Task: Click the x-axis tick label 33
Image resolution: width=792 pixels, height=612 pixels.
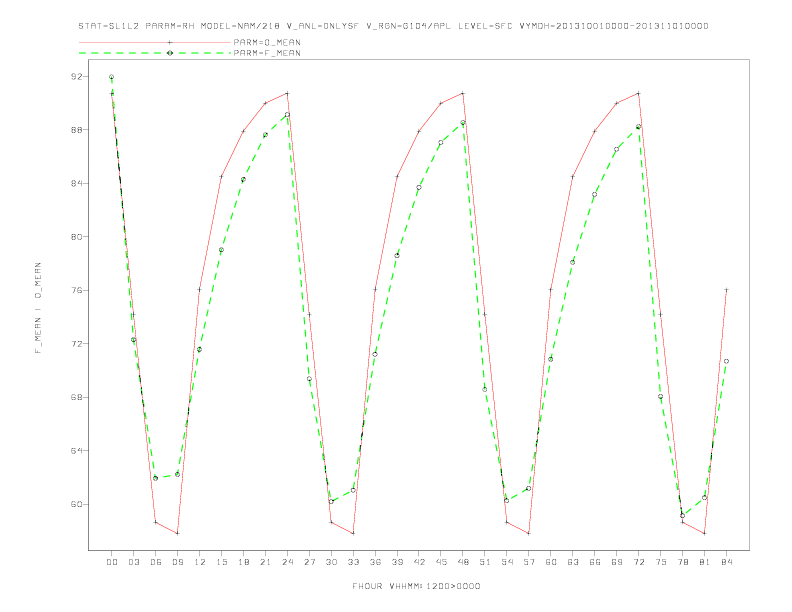Action: pyautogui.click(x=353, y=562)
